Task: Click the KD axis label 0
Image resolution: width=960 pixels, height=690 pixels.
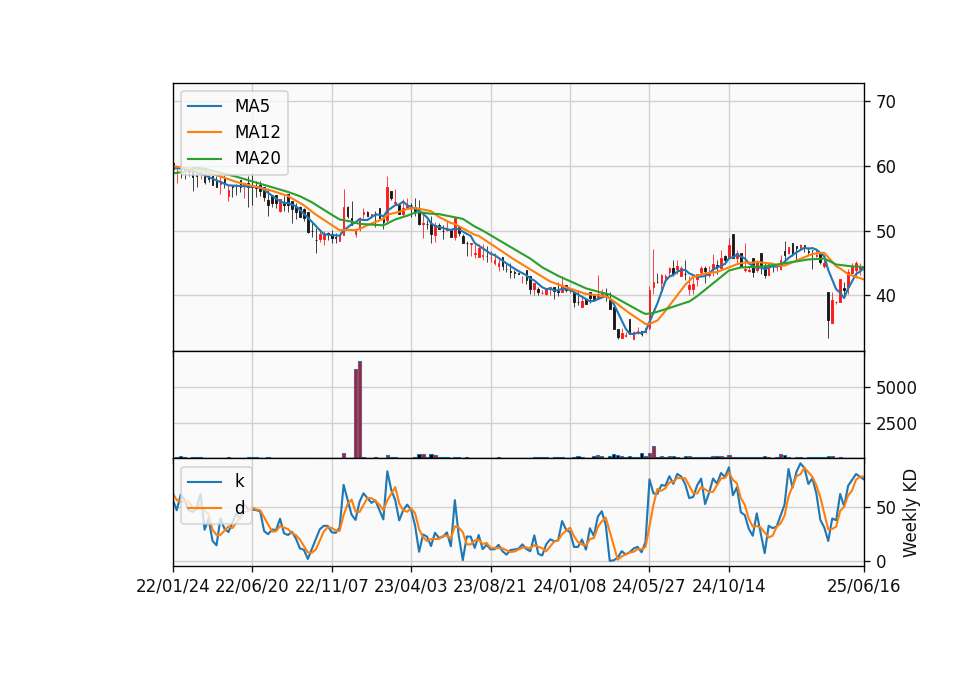Action: point(879,561)
